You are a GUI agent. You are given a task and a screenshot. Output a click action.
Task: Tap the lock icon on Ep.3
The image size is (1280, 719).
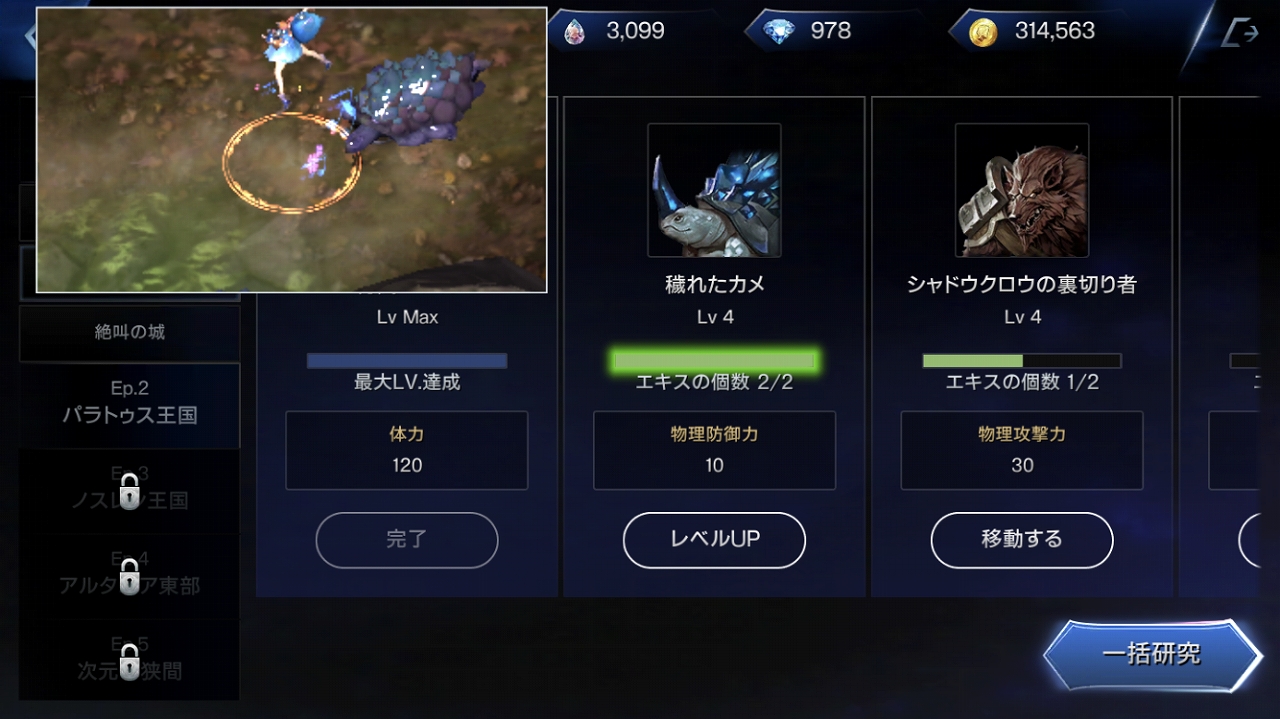click(x=129, y=491)
